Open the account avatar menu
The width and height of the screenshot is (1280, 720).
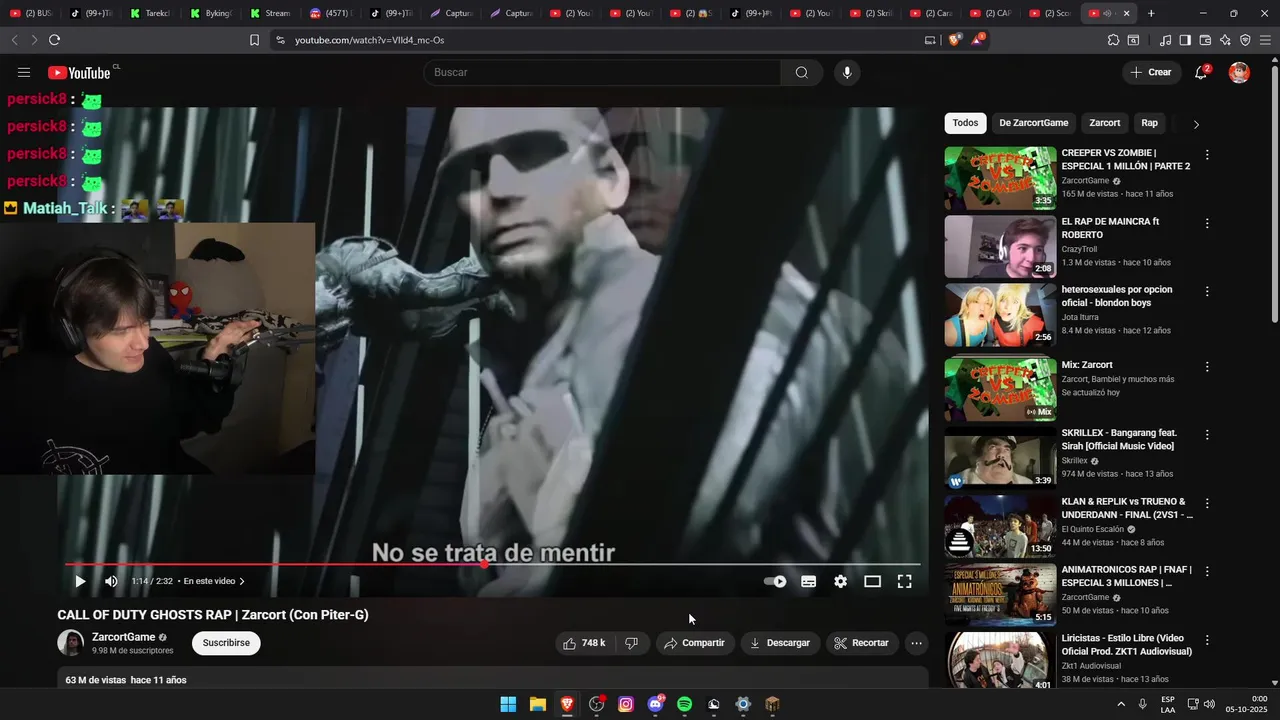[x=1239, y=72]
